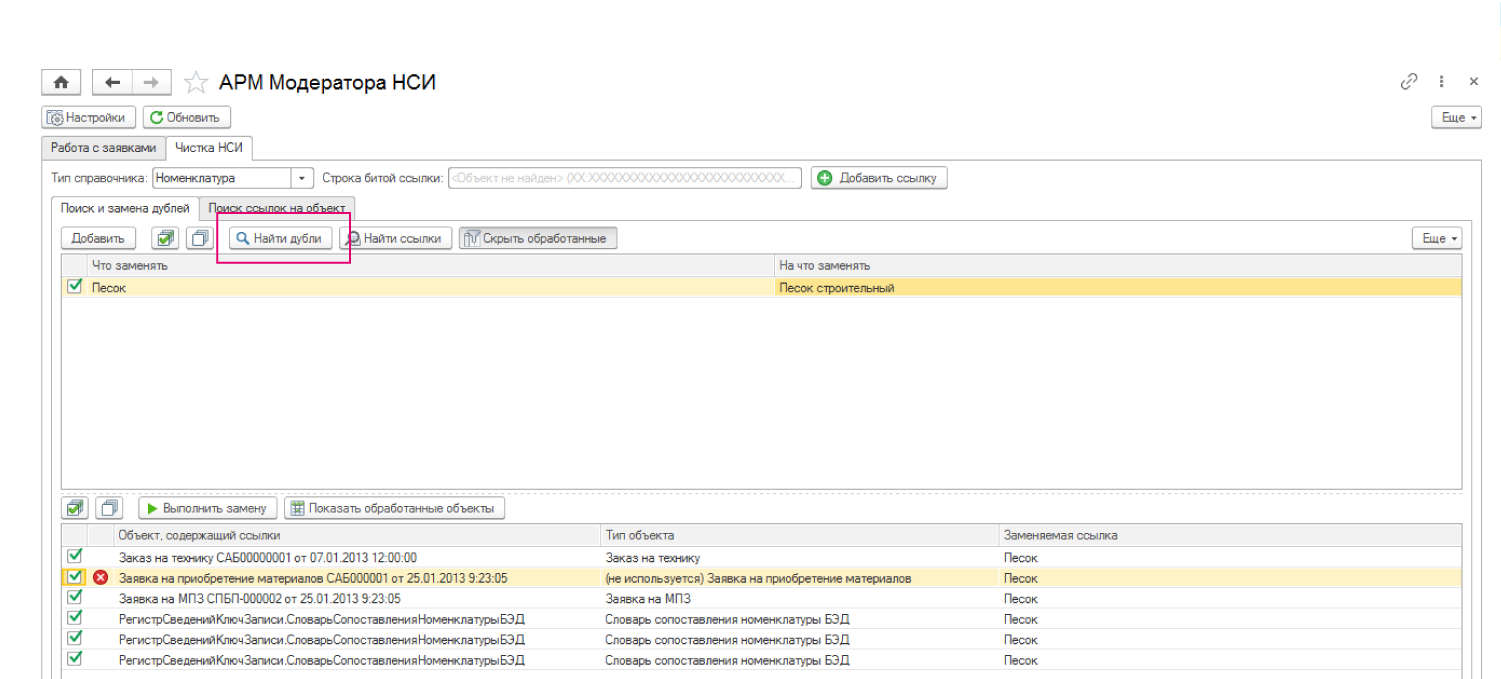Image resolution: width=1501 pixels, height=679 pixels.
Task: Expand the Тип справочника dropdown
Action: pyautogui.click(x=302, y=178)
